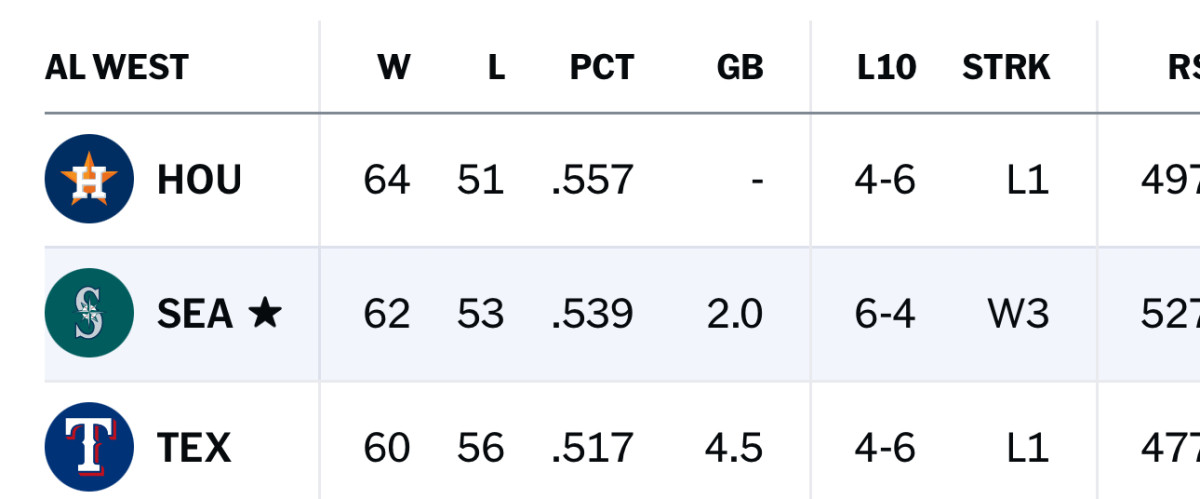Open the SEA team link

pos(194,314)
